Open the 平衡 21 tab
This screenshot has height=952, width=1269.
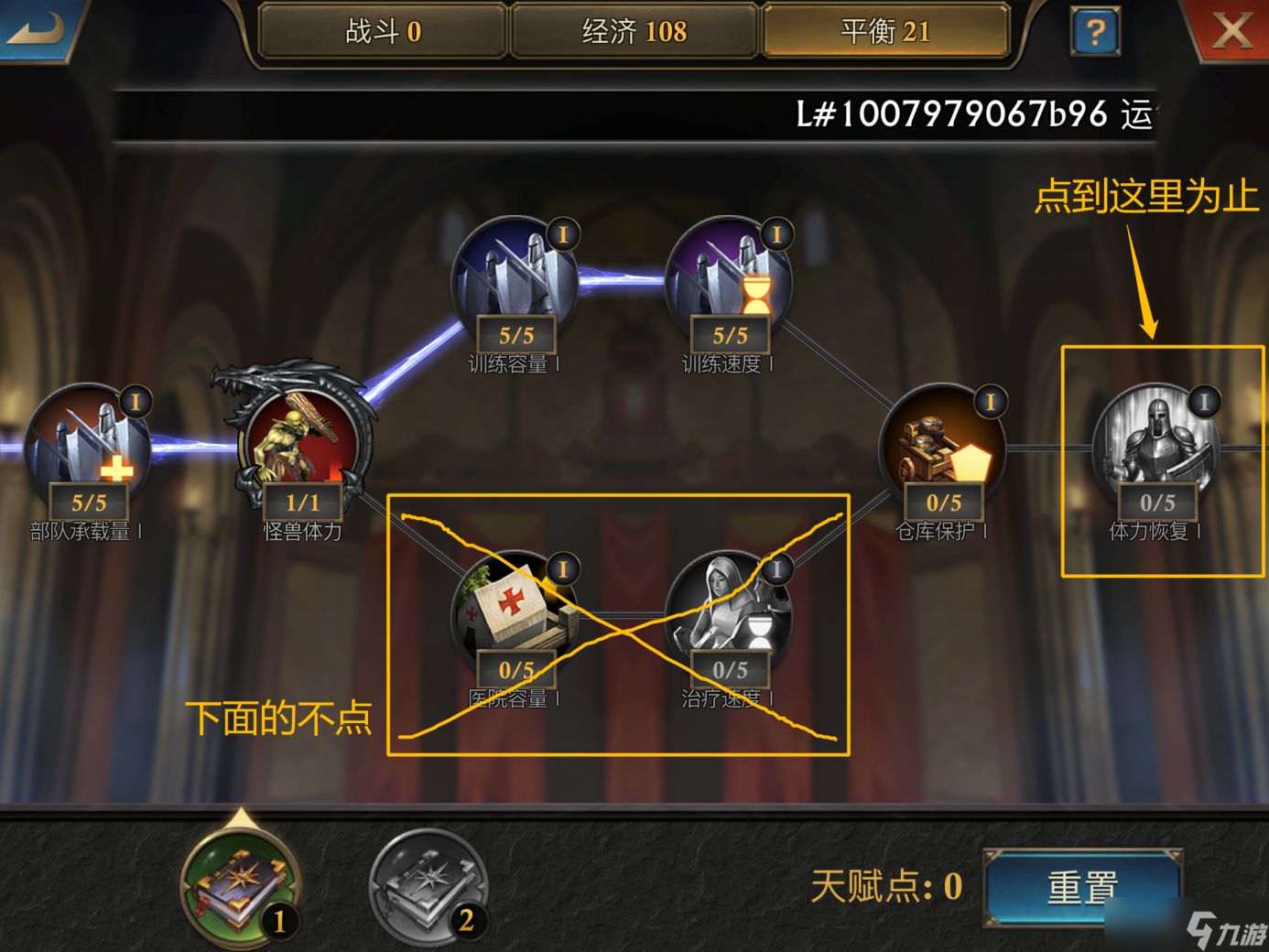coord(885,31)
